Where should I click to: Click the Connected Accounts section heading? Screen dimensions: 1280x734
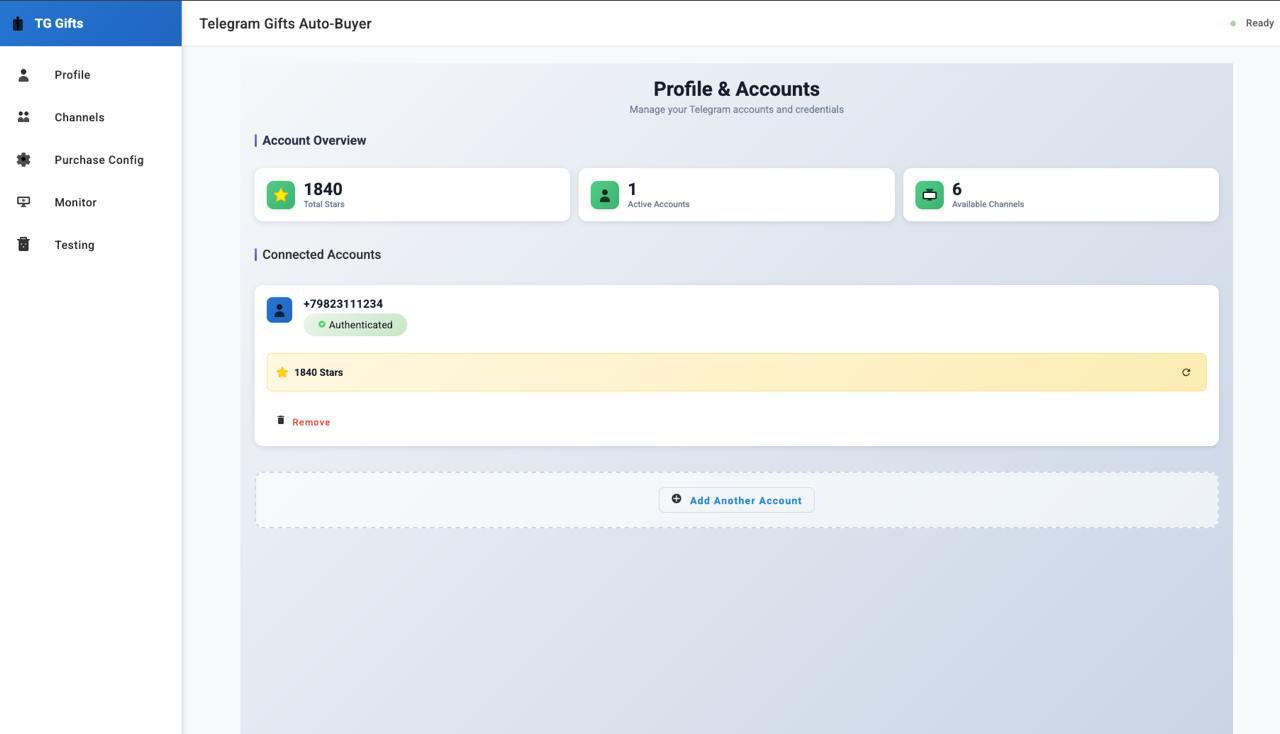[321, 254]
